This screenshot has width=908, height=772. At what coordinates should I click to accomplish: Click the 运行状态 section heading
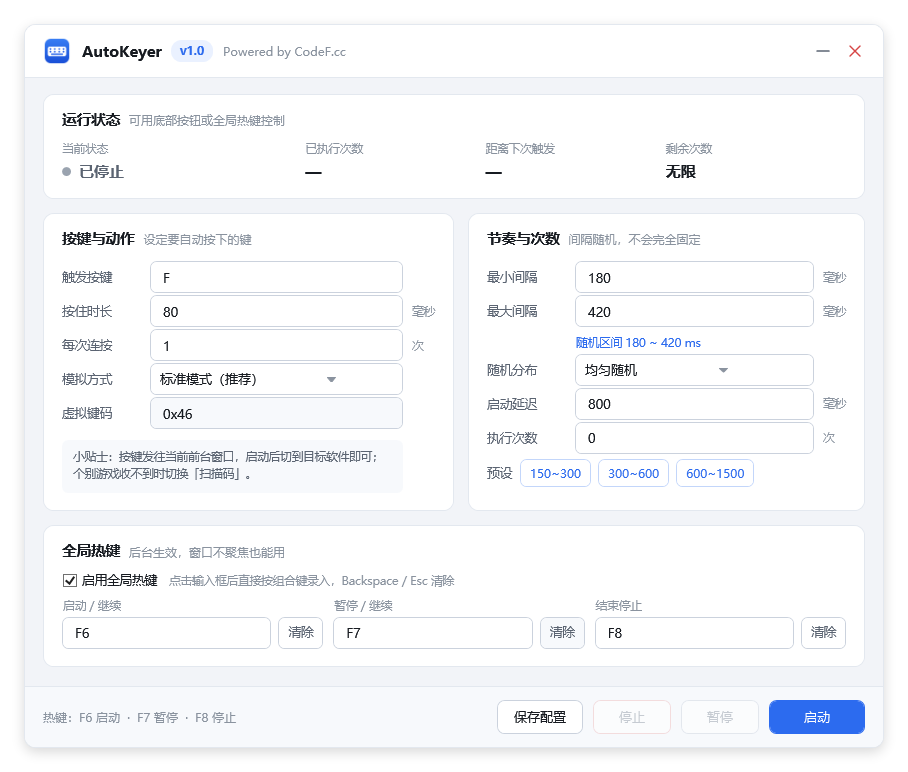pos(91,120)
